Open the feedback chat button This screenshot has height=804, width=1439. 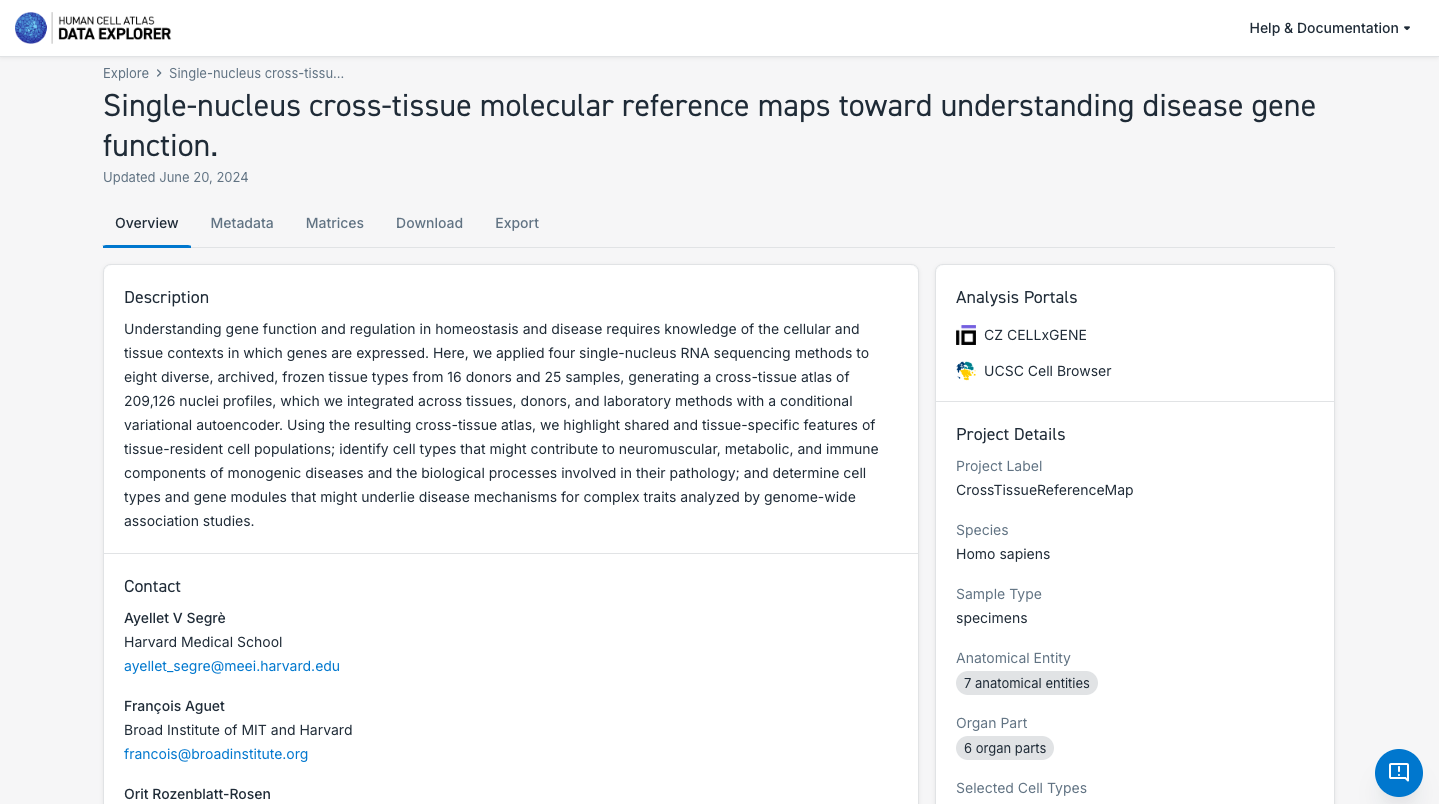click(x=1398, y=772)
